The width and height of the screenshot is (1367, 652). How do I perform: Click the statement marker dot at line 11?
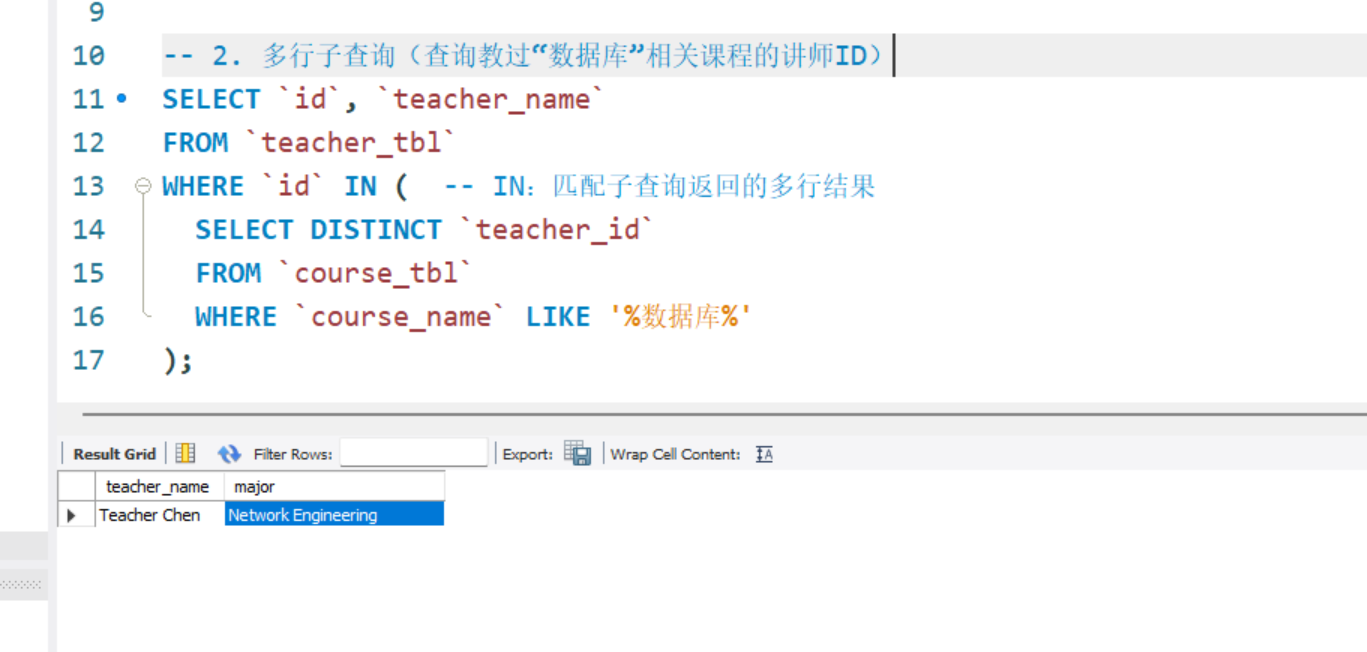(122, 99)
